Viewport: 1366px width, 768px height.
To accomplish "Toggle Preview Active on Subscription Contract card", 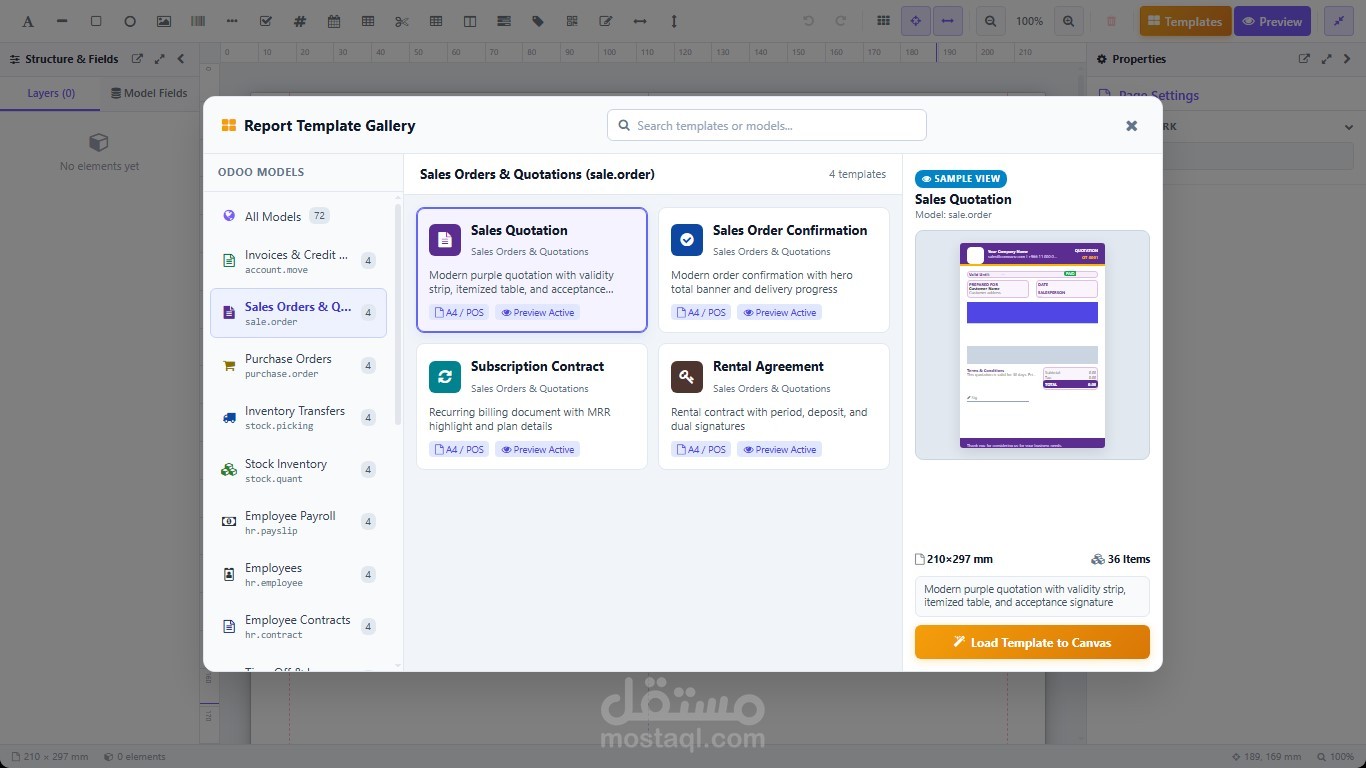I will pos(537,450).
